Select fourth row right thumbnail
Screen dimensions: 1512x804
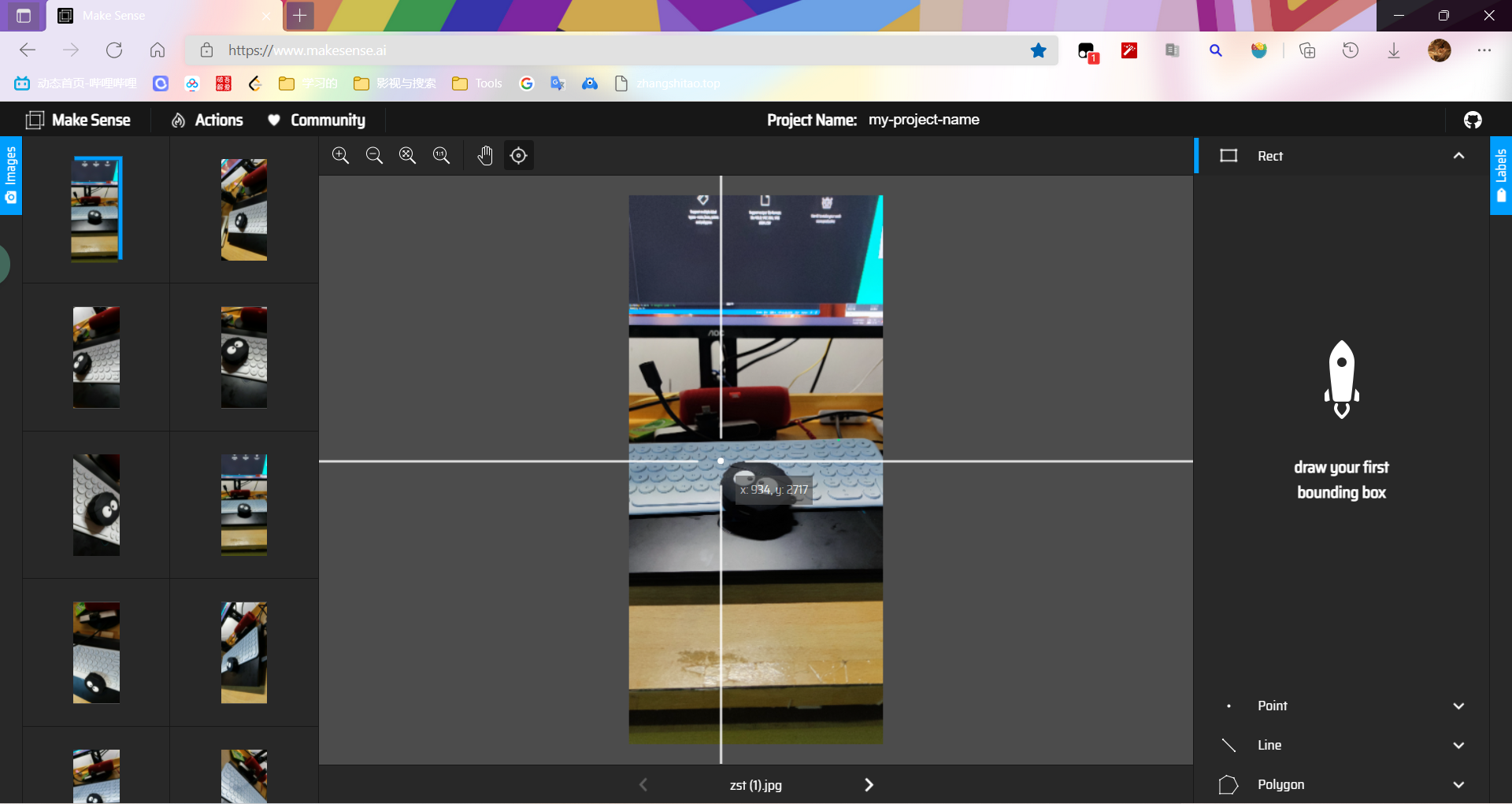tap(244, 653)
